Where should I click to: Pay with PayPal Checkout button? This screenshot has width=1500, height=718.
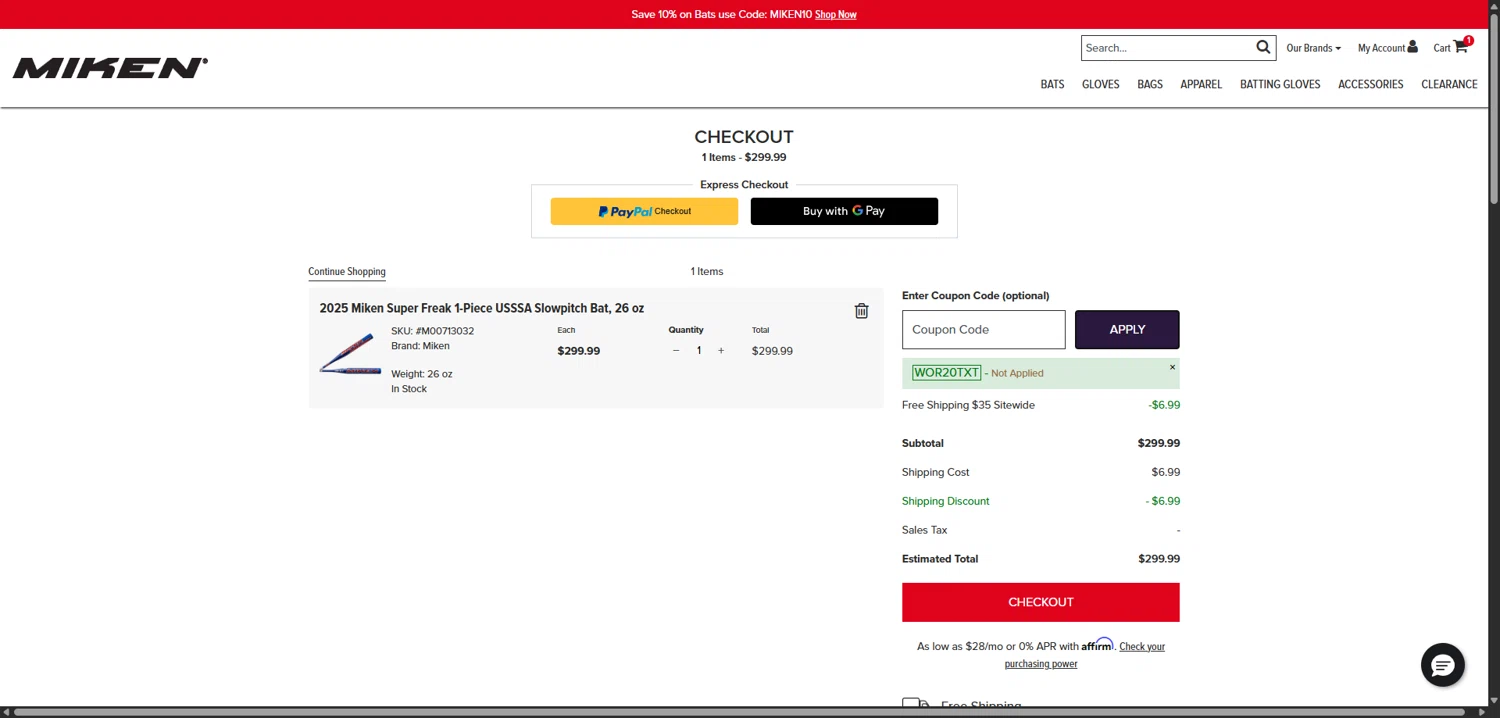[644, 211]
